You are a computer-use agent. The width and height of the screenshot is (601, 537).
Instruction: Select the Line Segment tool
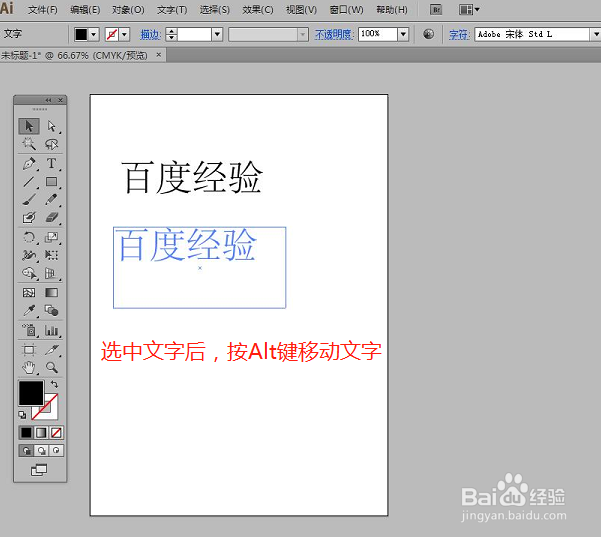pos(29,182)
